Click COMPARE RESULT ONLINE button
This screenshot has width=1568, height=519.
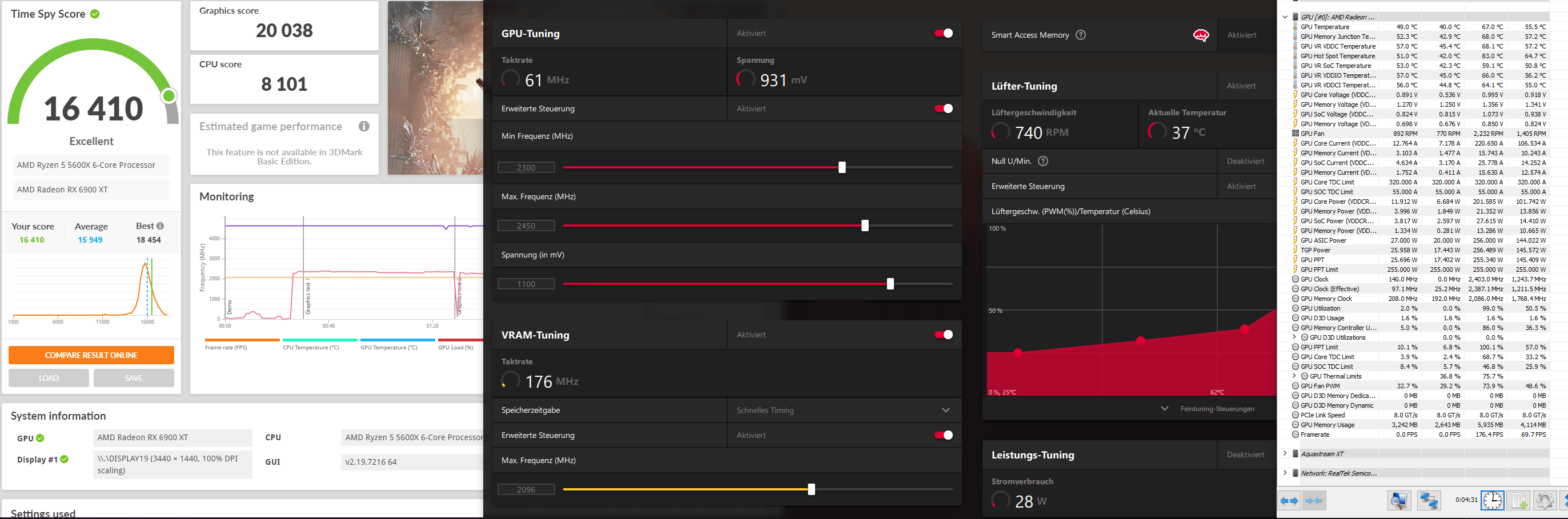tap(91, 355)
